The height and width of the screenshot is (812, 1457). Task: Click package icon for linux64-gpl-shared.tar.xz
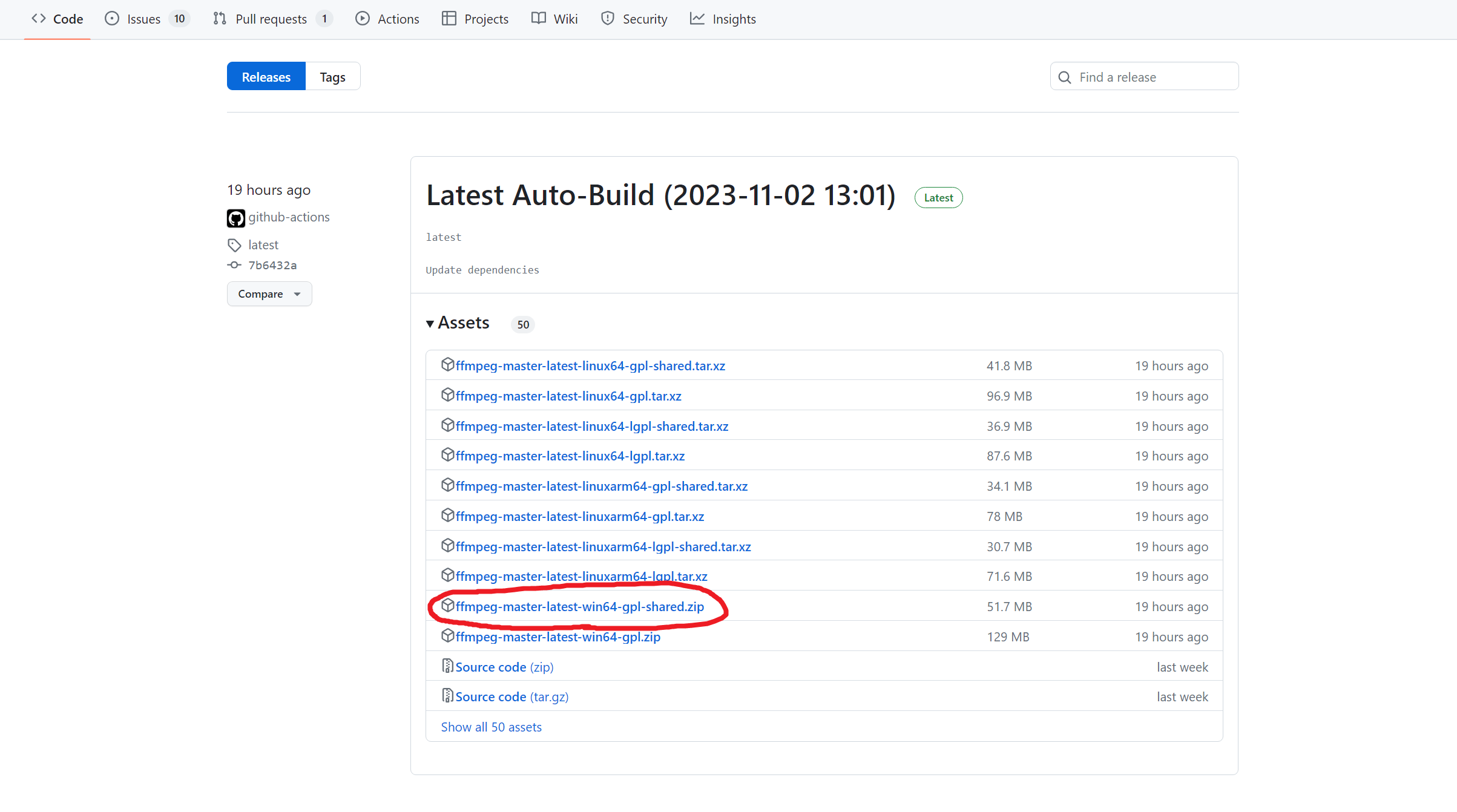[447, 365]
